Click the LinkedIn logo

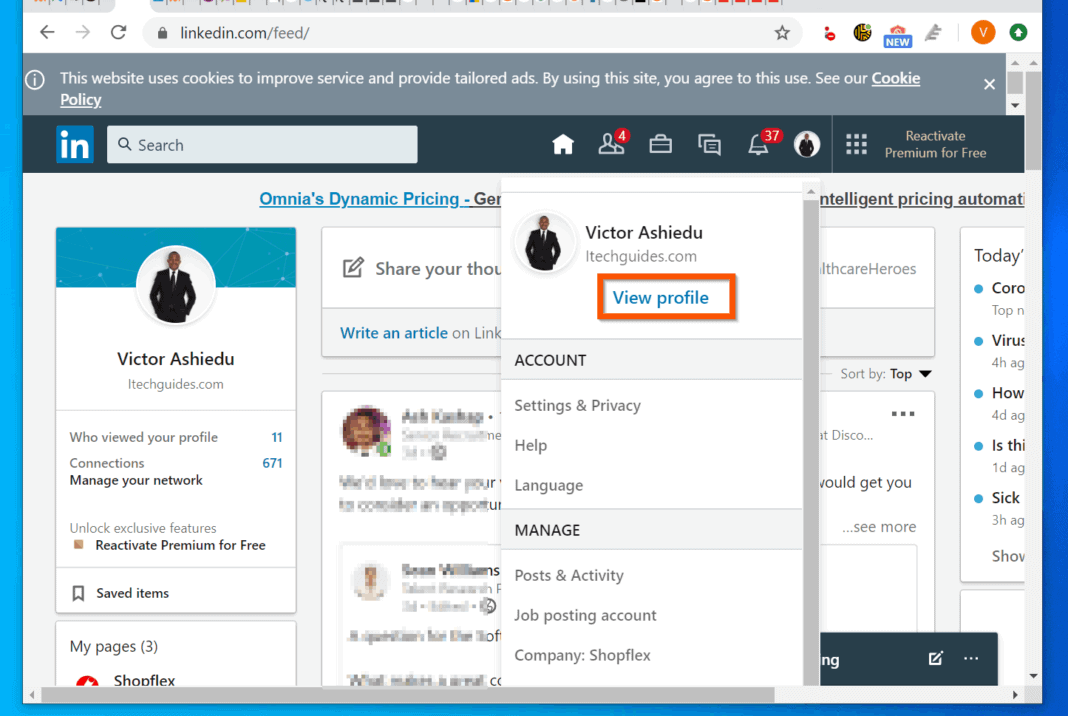click(75, 144)
